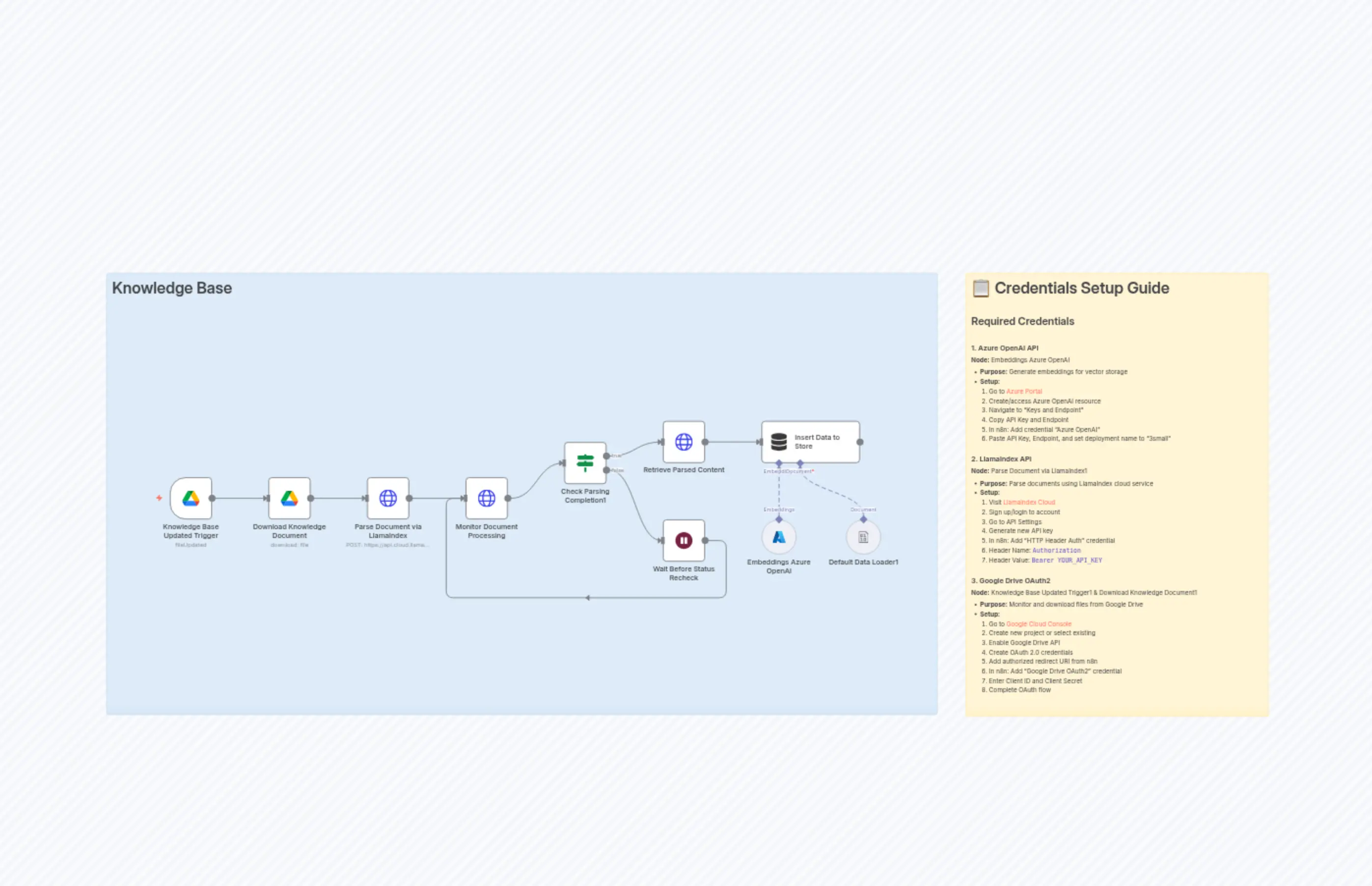The image size is (1372, 886).
Task: Select the Default Data Loader1 node
Action: pyautogui.click(x=862, y=536)
